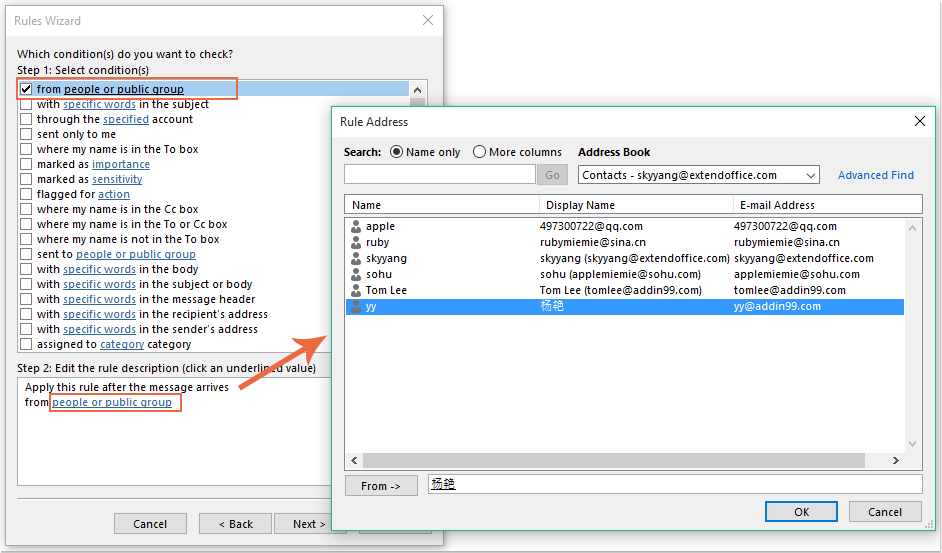Enable 'marked as importance' condition
Screen dimensions: 942x553
pos(26,164)
